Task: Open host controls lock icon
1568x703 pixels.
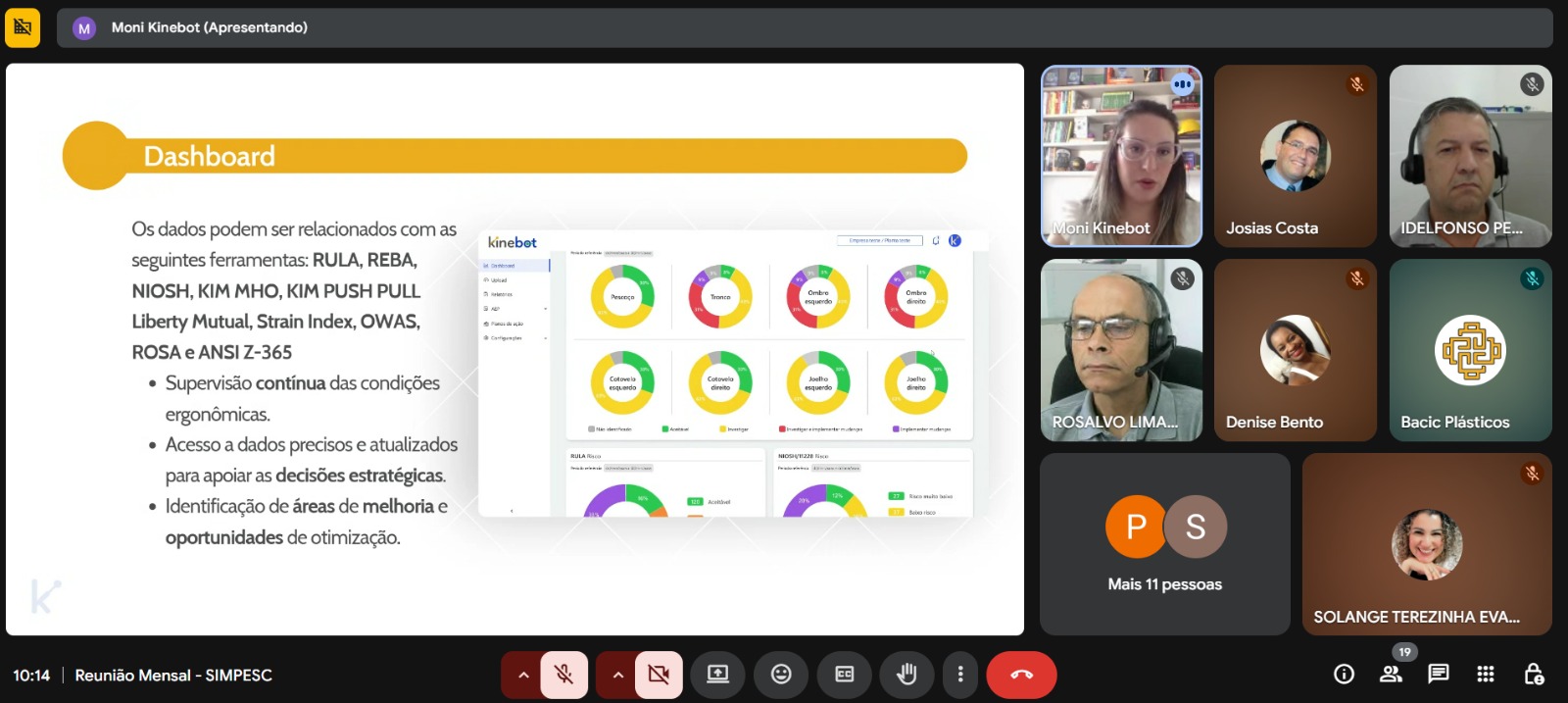Action: (1534, 674)
